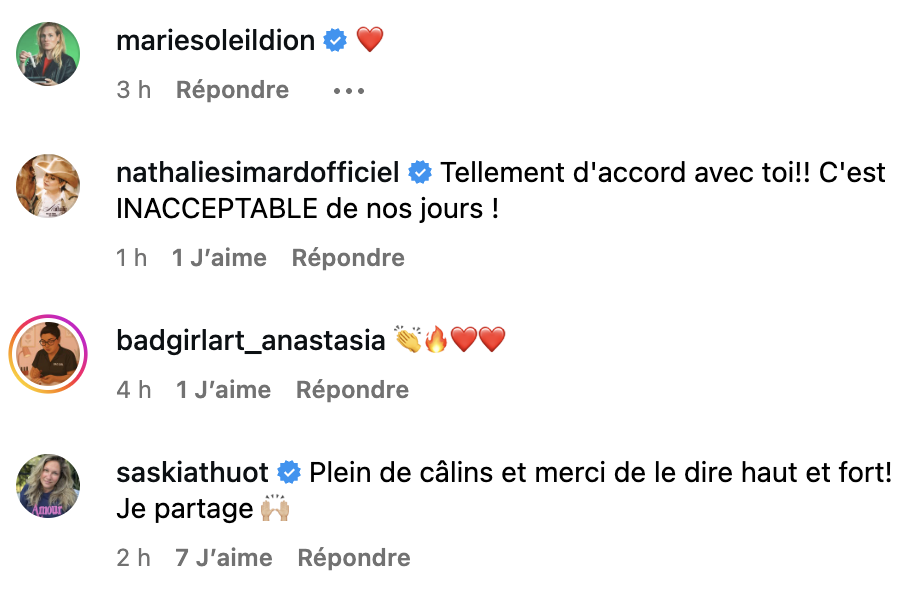Reply to saskiathuot's comment
The height and width of the screenshot is (596, 918).
(354, 558)
